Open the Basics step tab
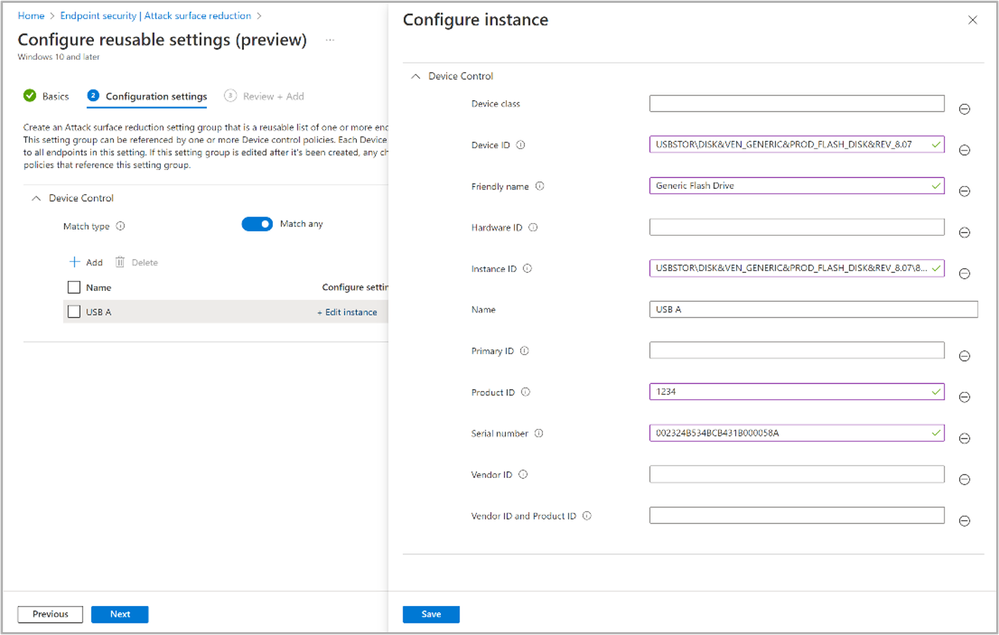This screenshot has width=999, height=635. coord(47,96)
